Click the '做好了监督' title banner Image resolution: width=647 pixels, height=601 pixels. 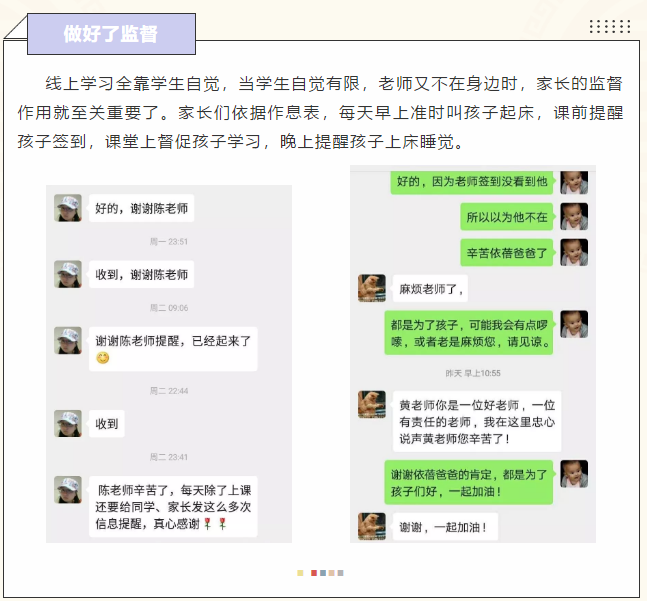(x=111, y=34)
